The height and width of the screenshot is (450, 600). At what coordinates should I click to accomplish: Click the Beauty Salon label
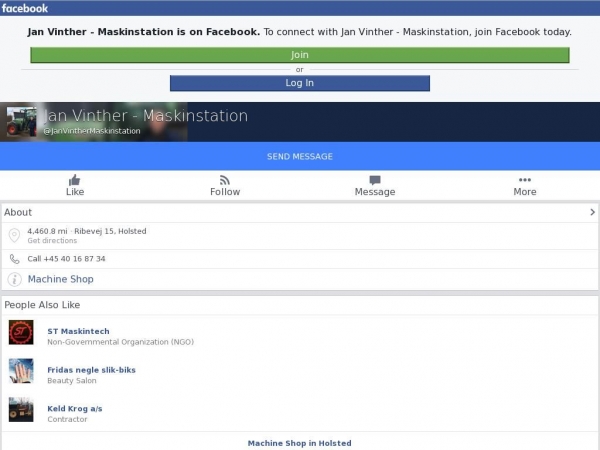point(72,381)
